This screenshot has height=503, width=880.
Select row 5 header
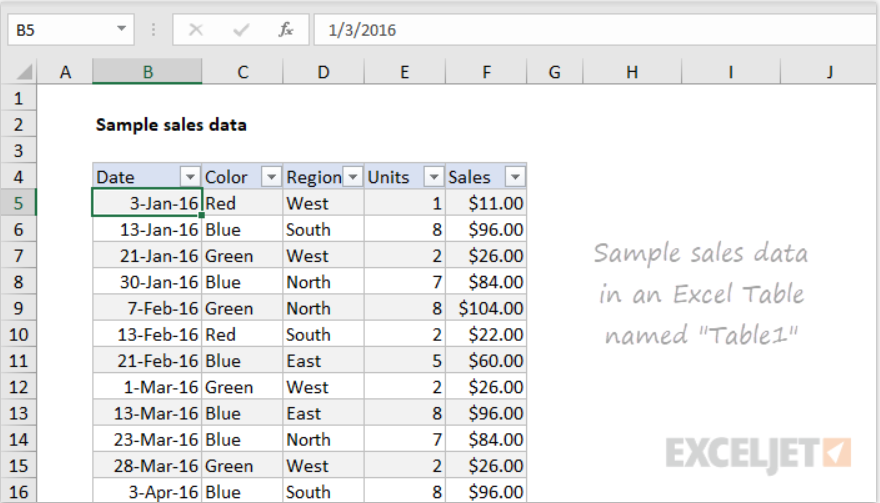point(19,203)
